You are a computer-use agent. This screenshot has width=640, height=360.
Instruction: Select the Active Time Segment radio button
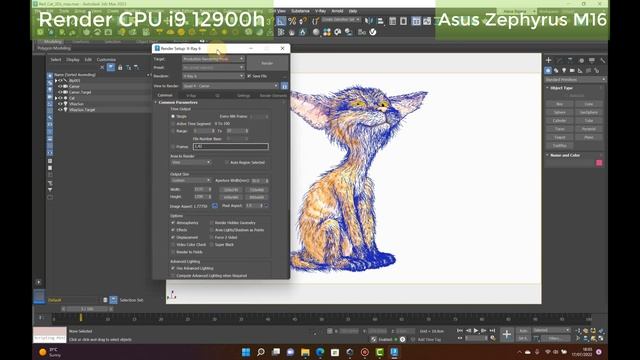click(x=173, y=124)
